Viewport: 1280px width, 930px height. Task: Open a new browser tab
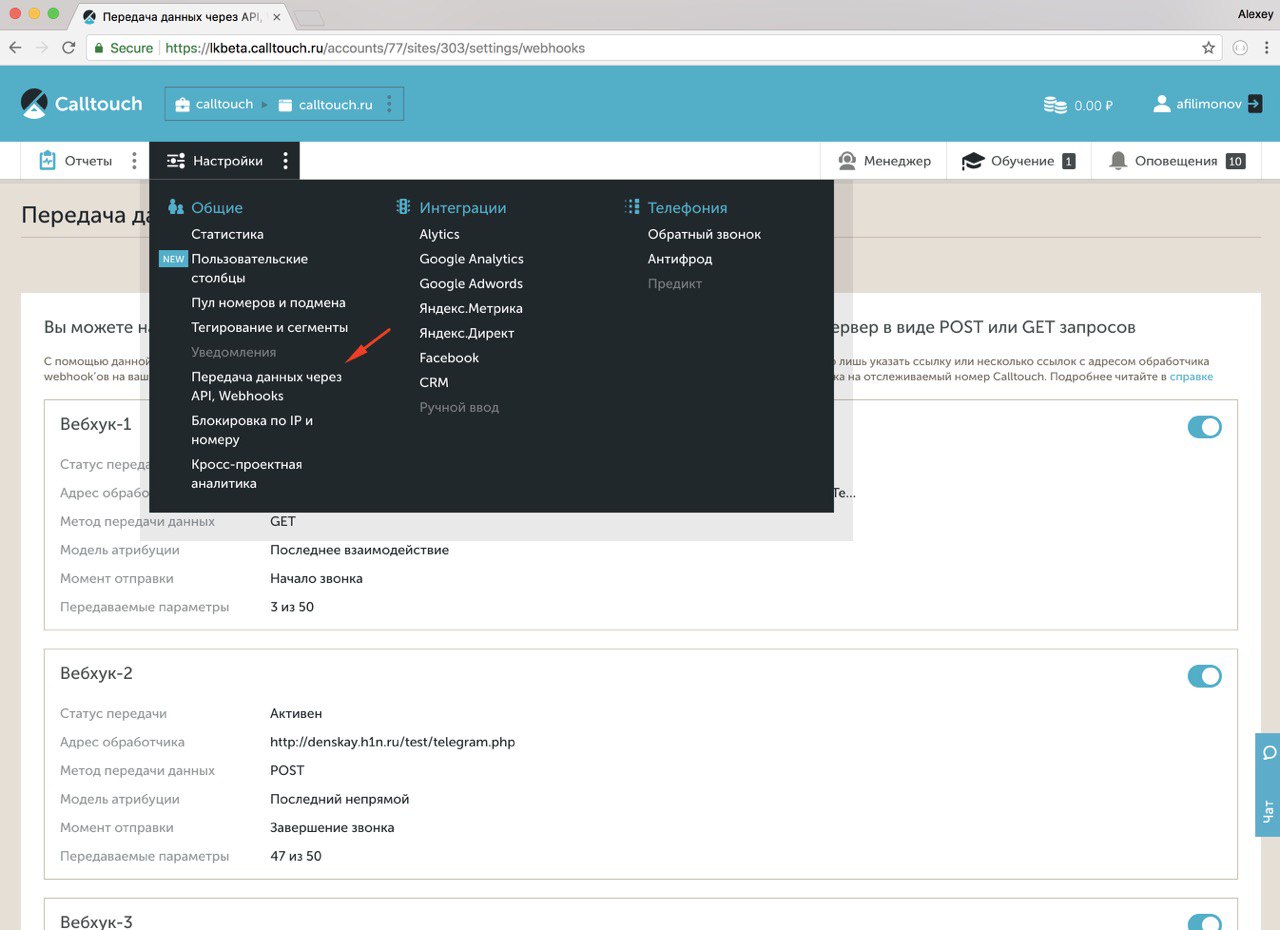pyautogui.click(x=309, y=18)
